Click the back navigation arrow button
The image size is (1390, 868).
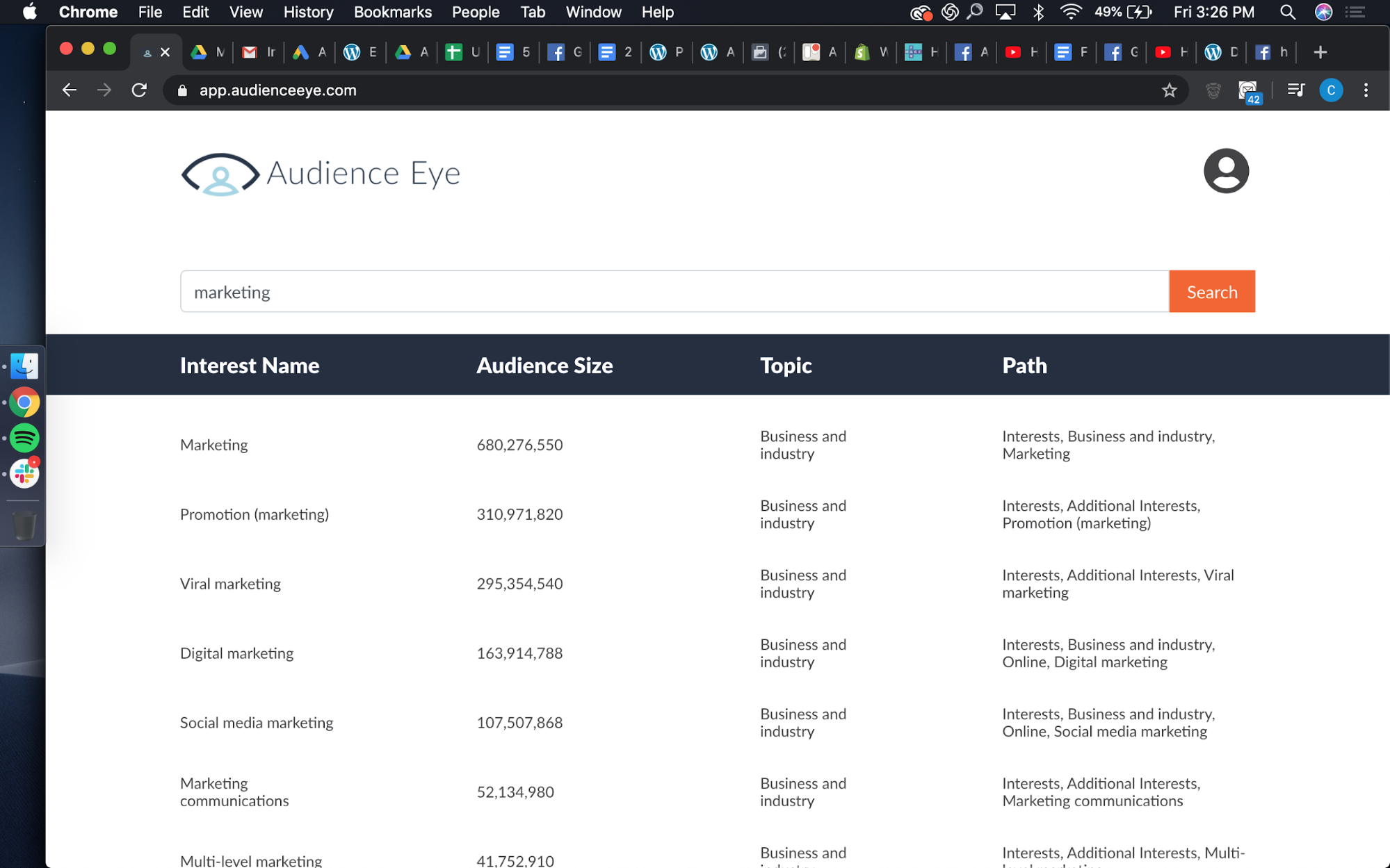(x=68, y=90)
